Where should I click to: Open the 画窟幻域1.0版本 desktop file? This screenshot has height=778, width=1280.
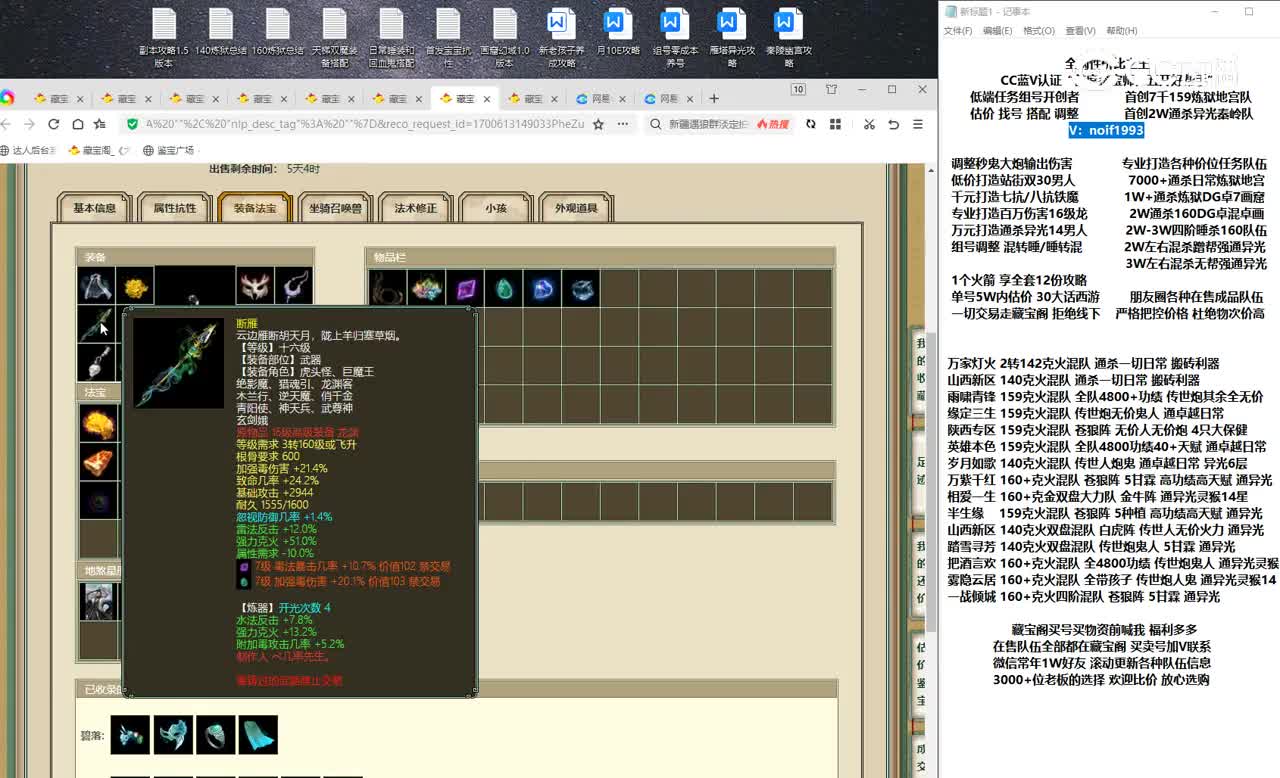pos(505,38)
